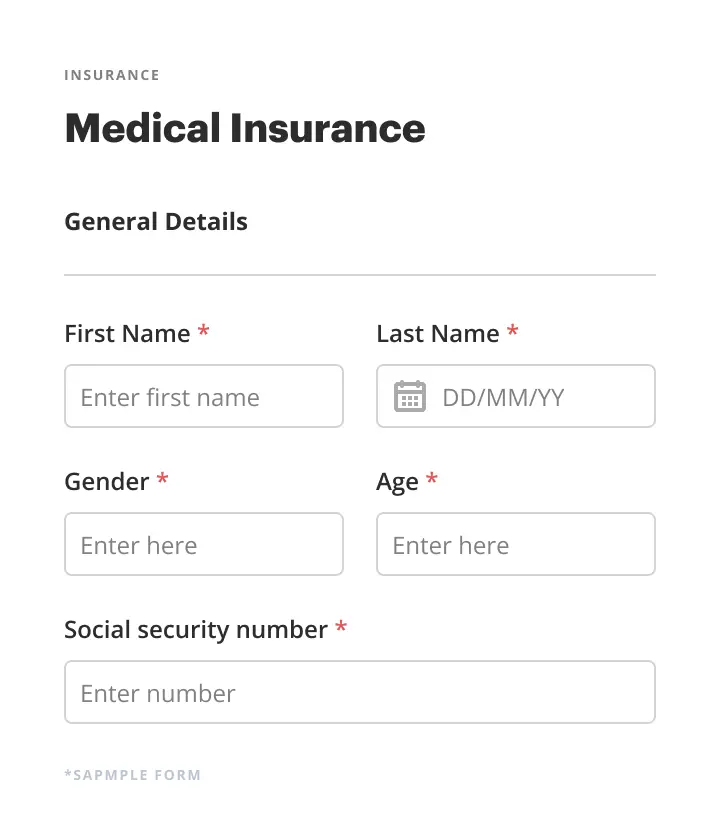The width and height of the screenshot is (720, 824).
Task: Click the '*SAPMPLE FORM' footnote text
Action: pos(132,775)
